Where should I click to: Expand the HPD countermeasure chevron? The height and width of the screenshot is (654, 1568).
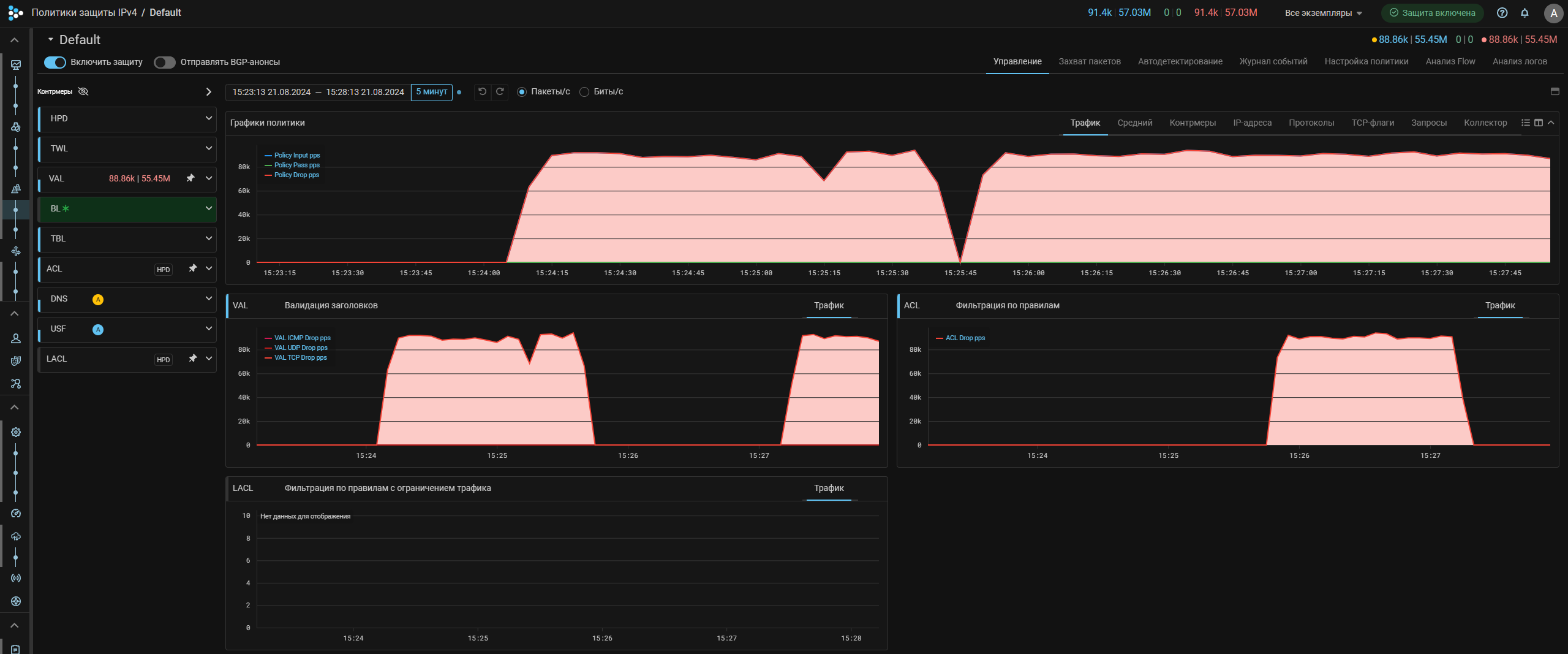click(x=209, y=118)
